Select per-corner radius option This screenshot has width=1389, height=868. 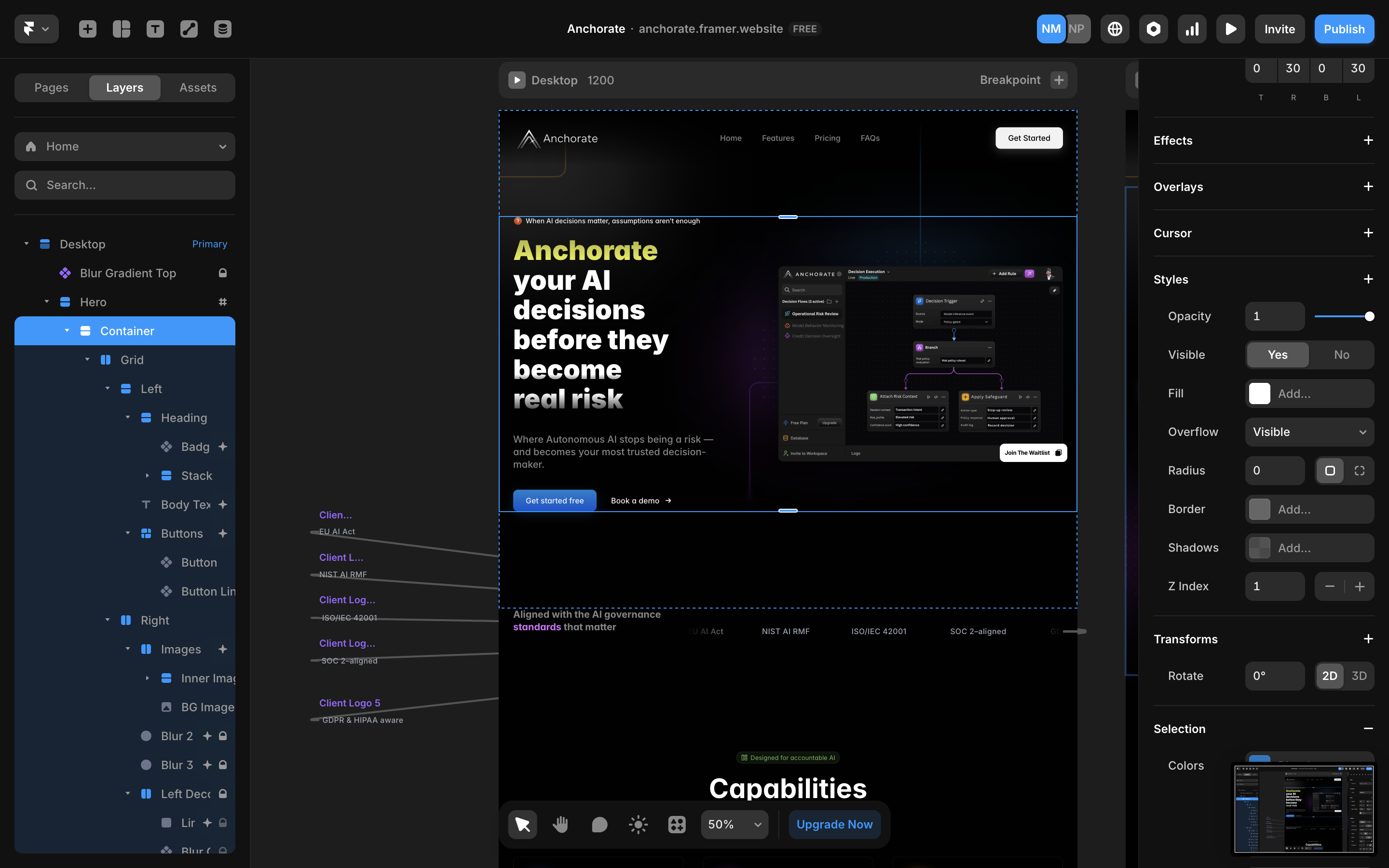[1359, 471]
